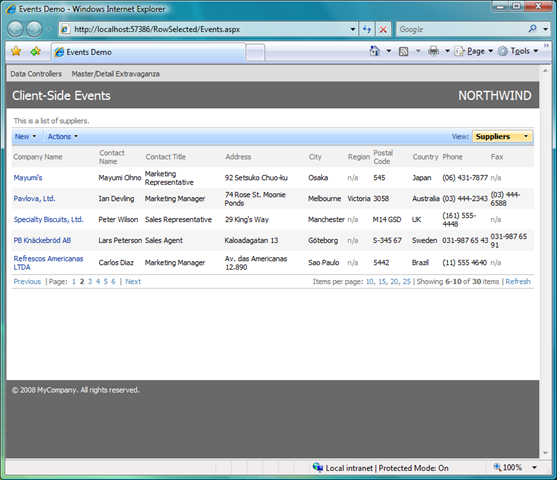Open the Data Controllers menu item
Screen dimensions: 557x480
(36, 74)
